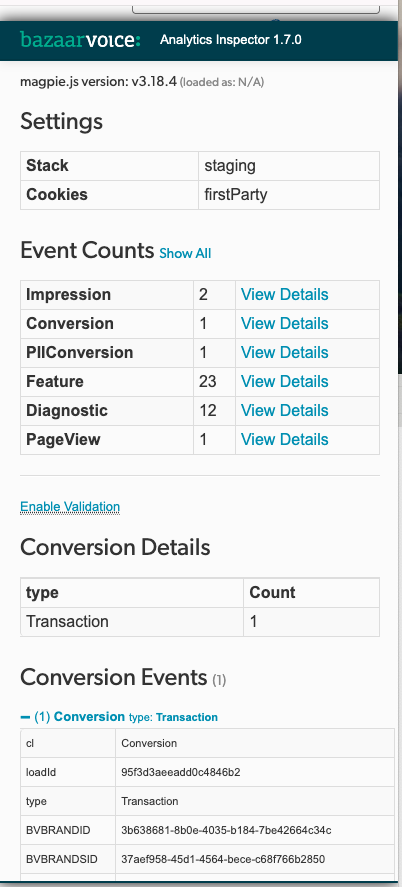The image size is (402, 887).
Task: Click the bazaarvoice logo in header
Action: 80,40
